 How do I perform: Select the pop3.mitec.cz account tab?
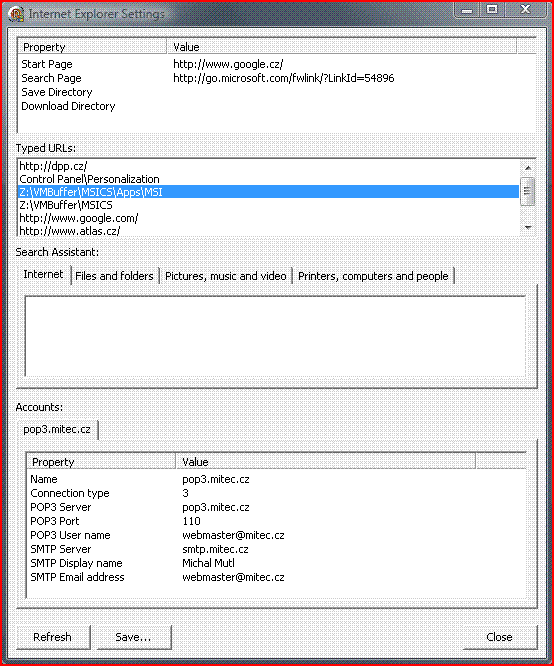[57, 429]
